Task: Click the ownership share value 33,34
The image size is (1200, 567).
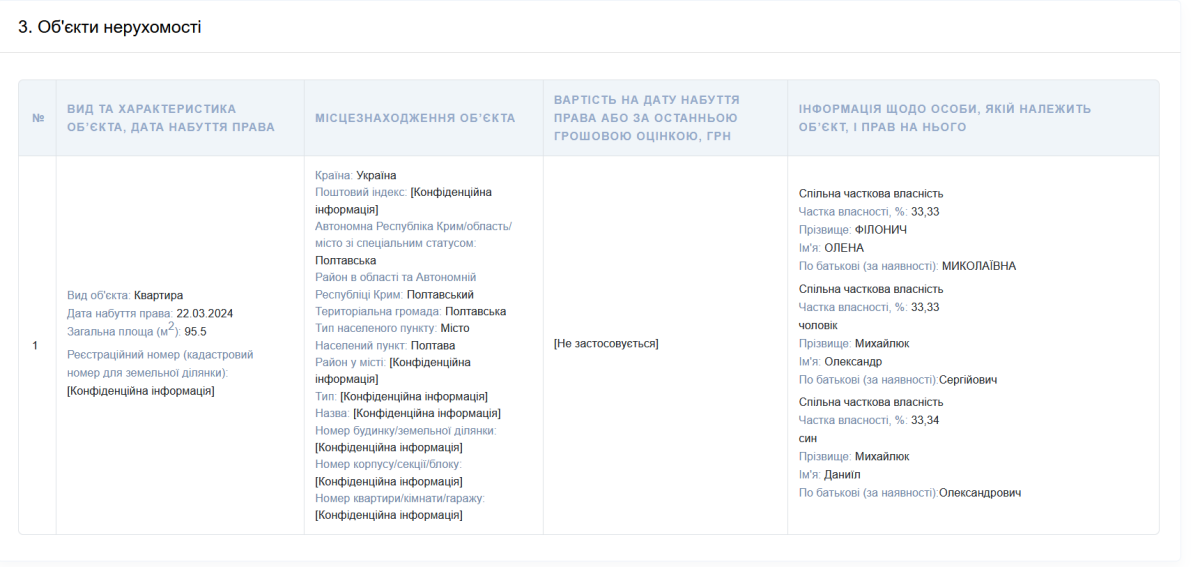Action: tap(925, 420)
